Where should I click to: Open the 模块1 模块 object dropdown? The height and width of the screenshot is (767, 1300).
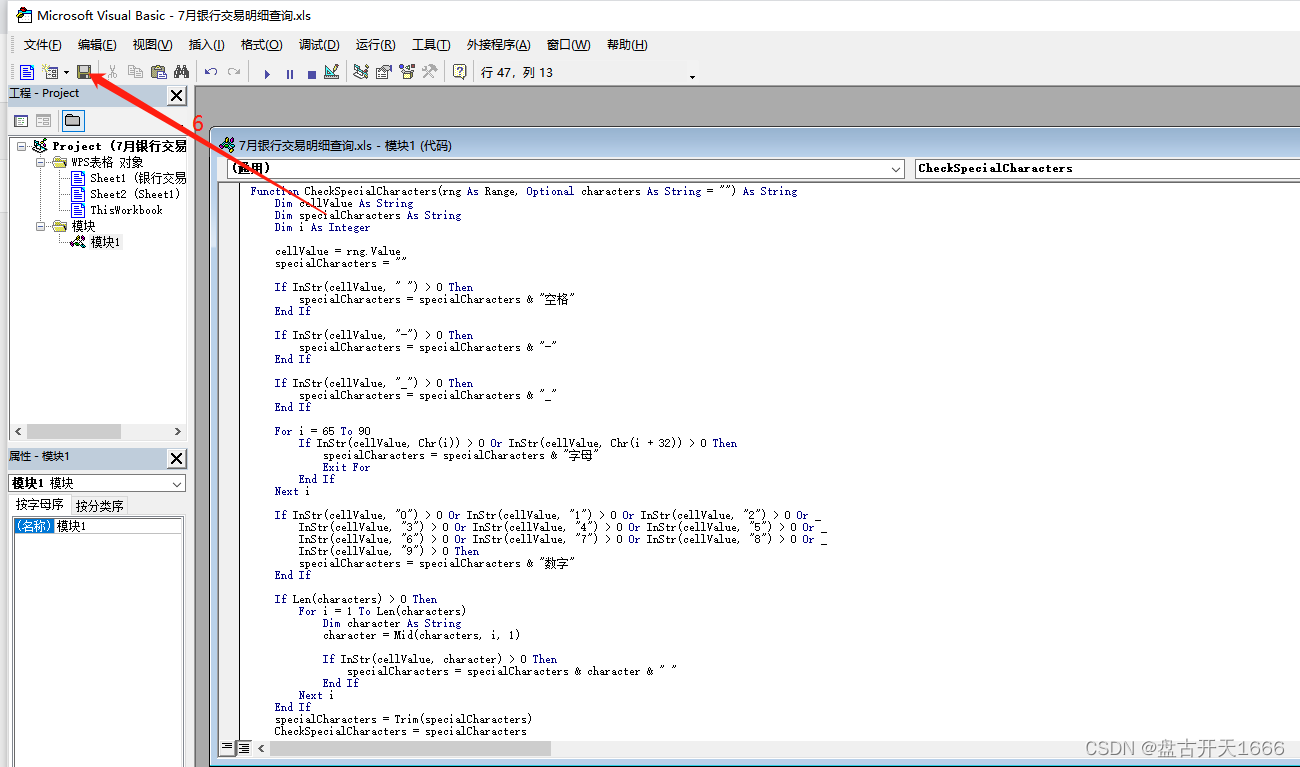177,484
